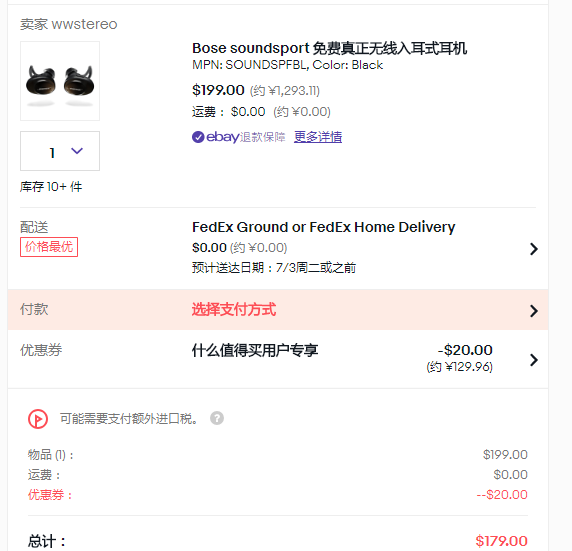Click the 价格最优 badge
572x551 pixels.
point(49,247)
